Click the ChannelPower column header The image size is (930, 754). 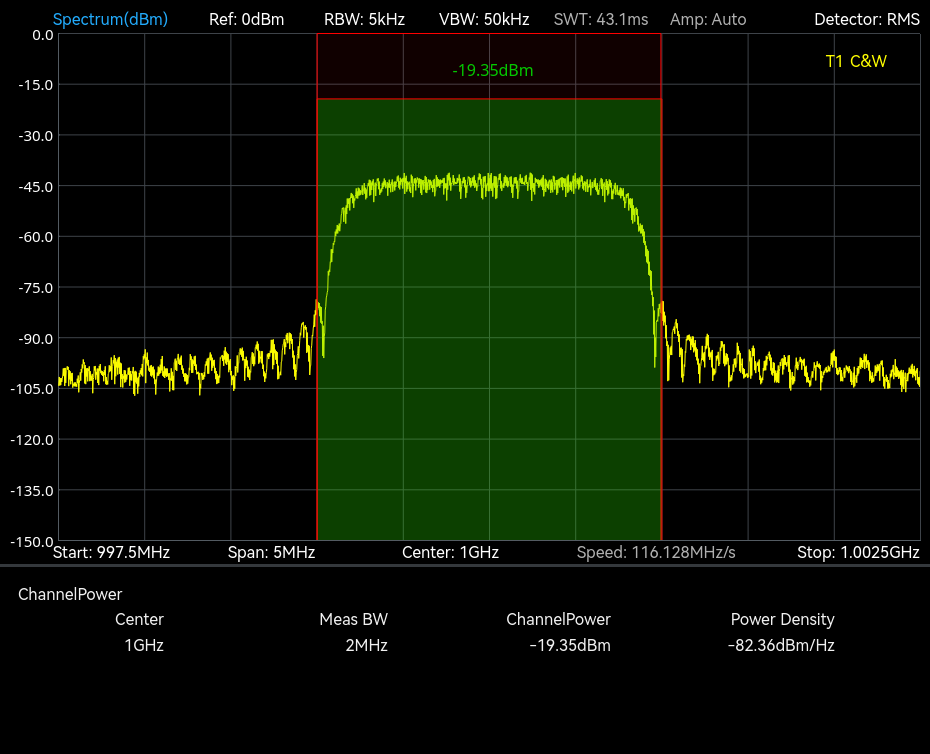[x=558, y=619]
